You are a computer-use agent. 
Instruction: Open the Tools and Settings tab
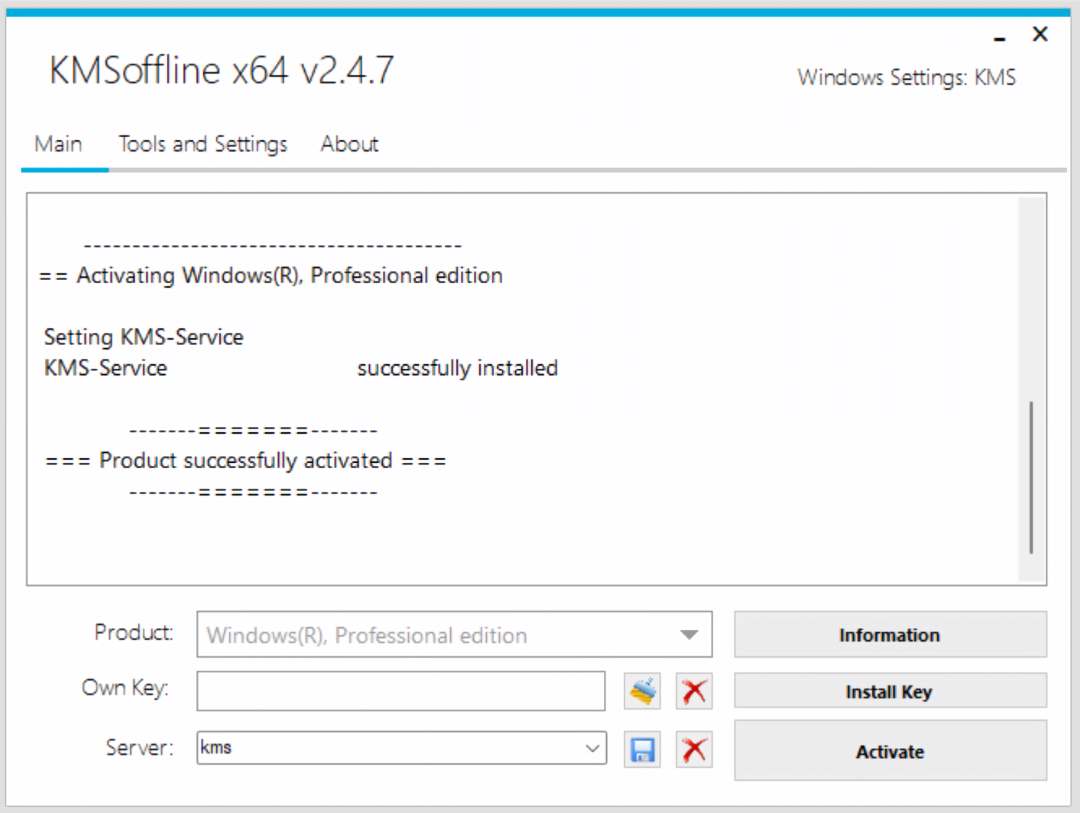click(x=202, y=144)
